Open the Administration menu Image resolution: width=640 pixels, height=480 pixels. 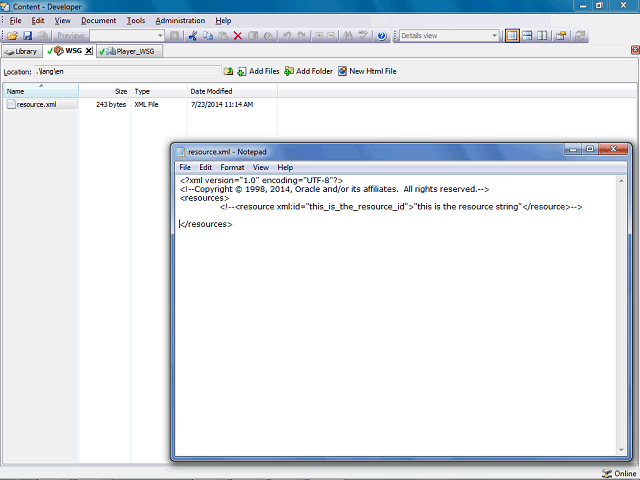(x=180, y=20)
